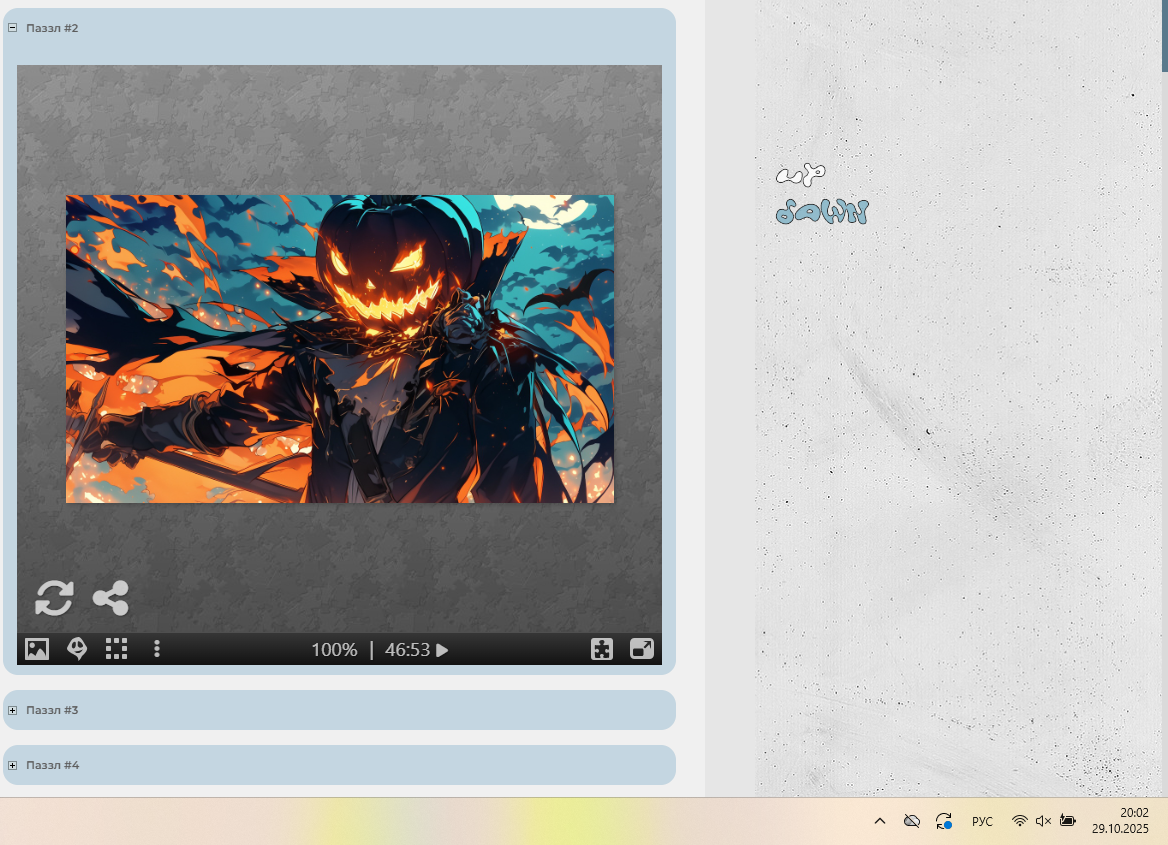1168x845 pixels.
Task: Click the Пазл #3 header label
Action: point(52,710)
